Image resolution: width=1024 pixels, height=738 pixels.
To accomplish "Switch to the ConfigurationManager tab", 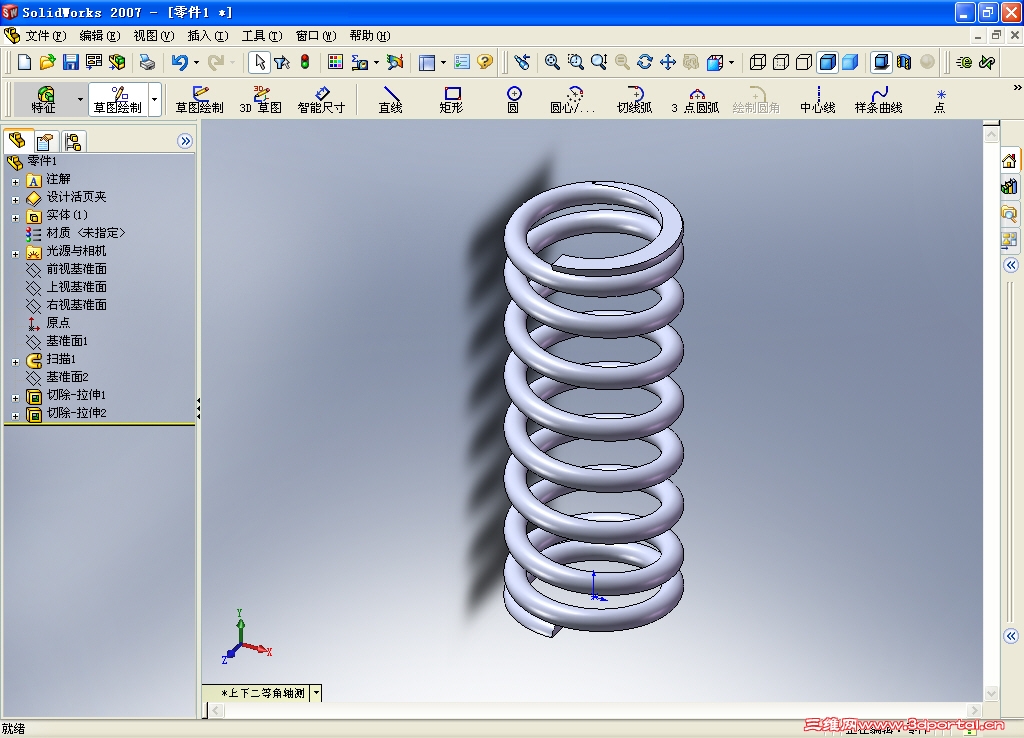I will (x=73, y=142).
